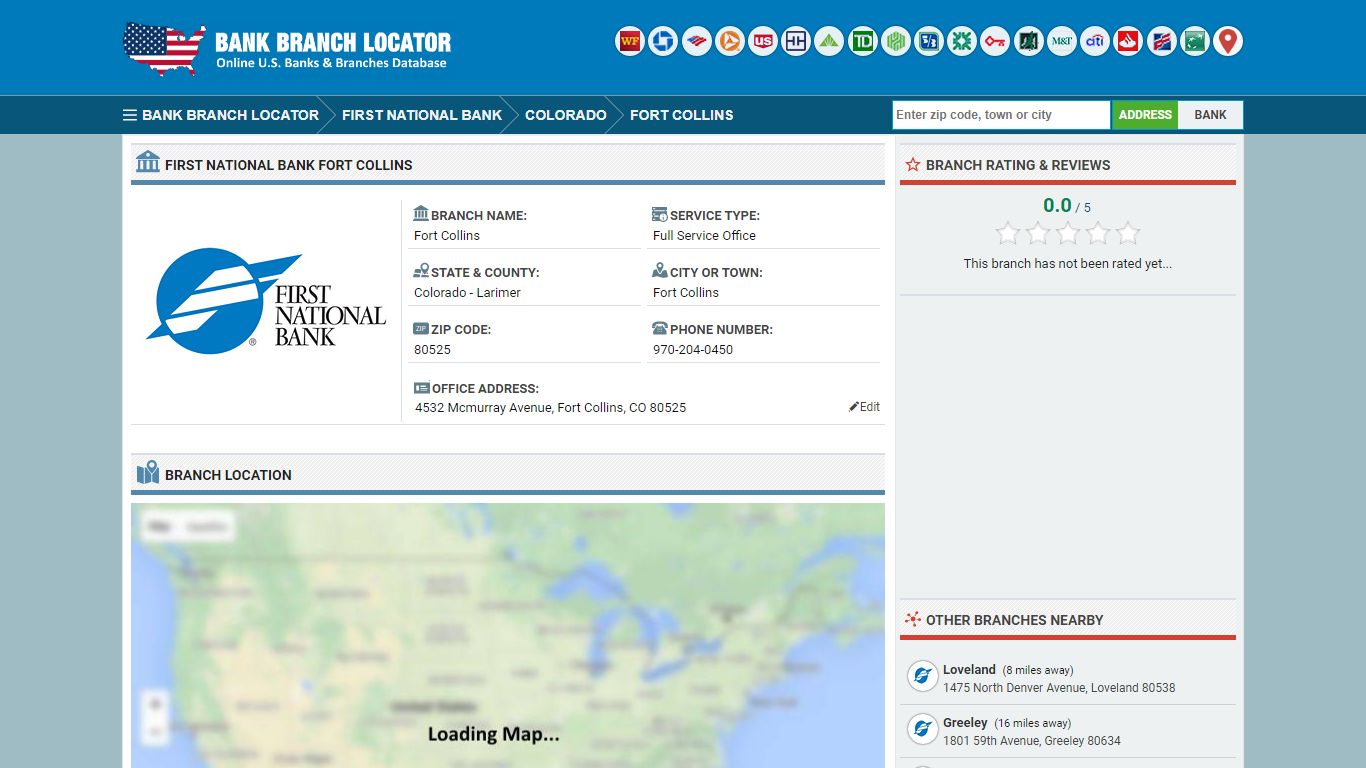Select the Chase bank logo icon
This screenshot has width=1366, height=768.
point(663,41)
